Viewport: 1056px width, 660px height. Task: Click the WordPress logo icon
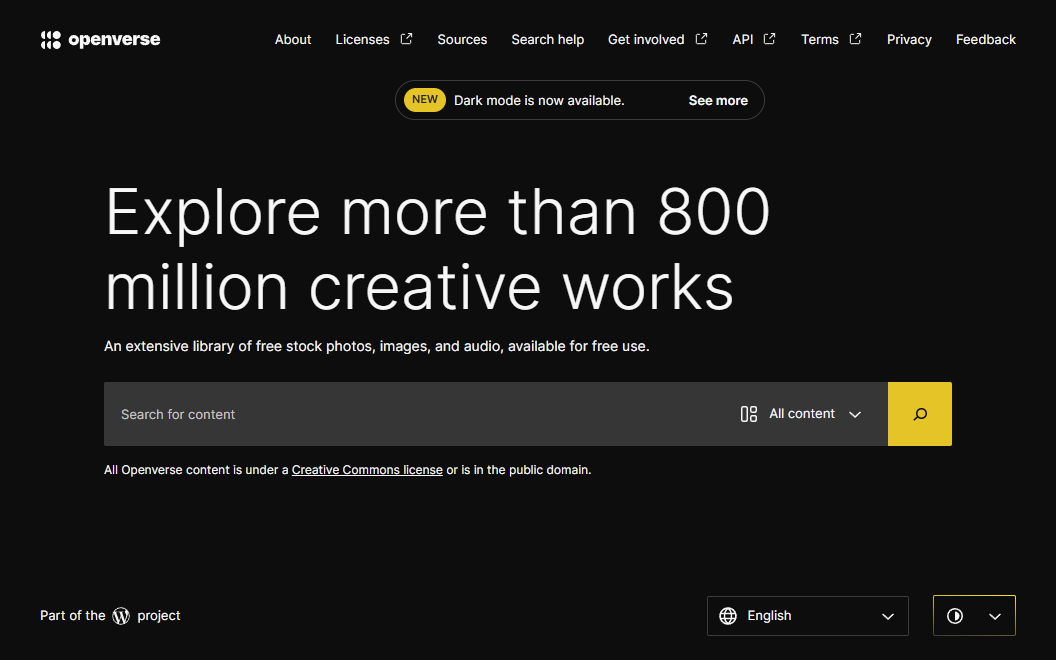click(121, 616)
